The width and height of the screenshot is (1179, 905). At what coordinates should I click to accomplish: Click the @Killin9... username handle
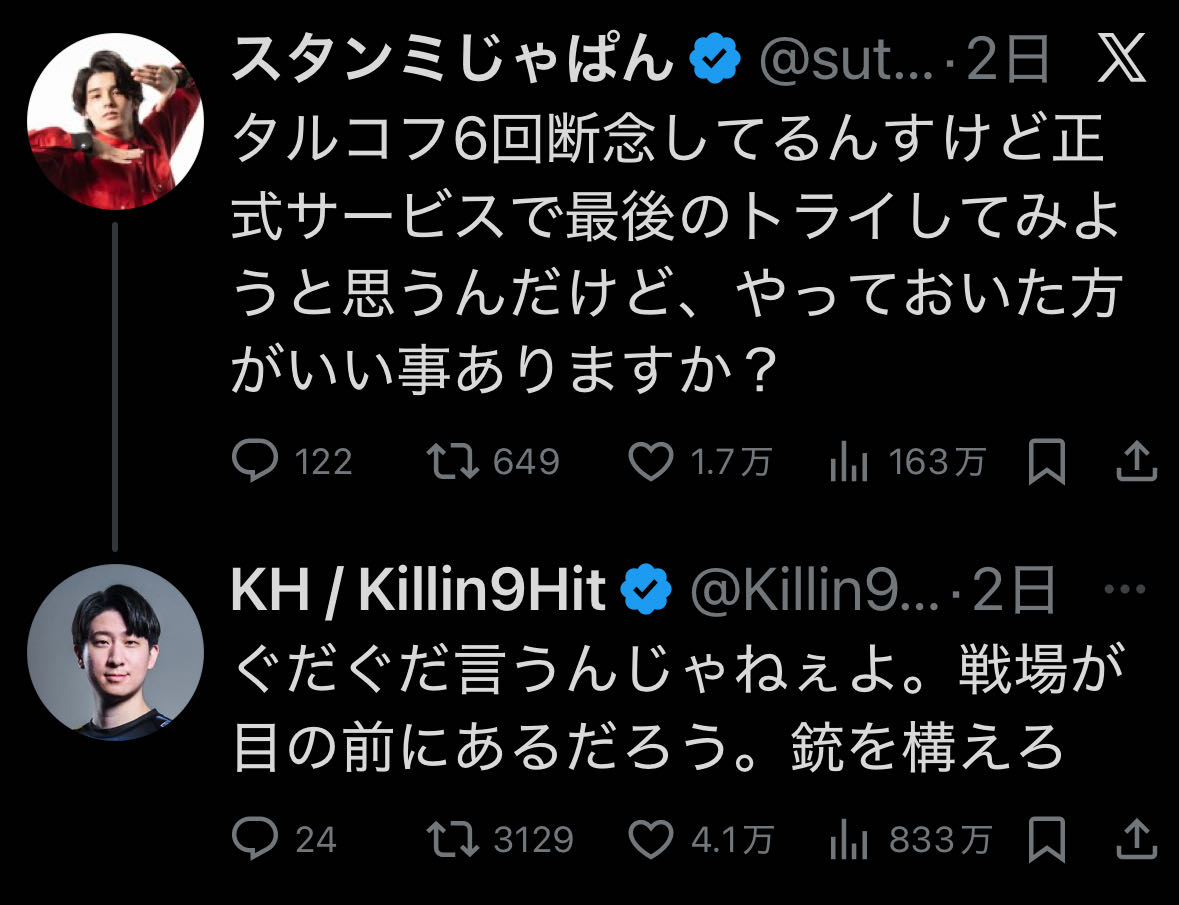pos(814,592)
